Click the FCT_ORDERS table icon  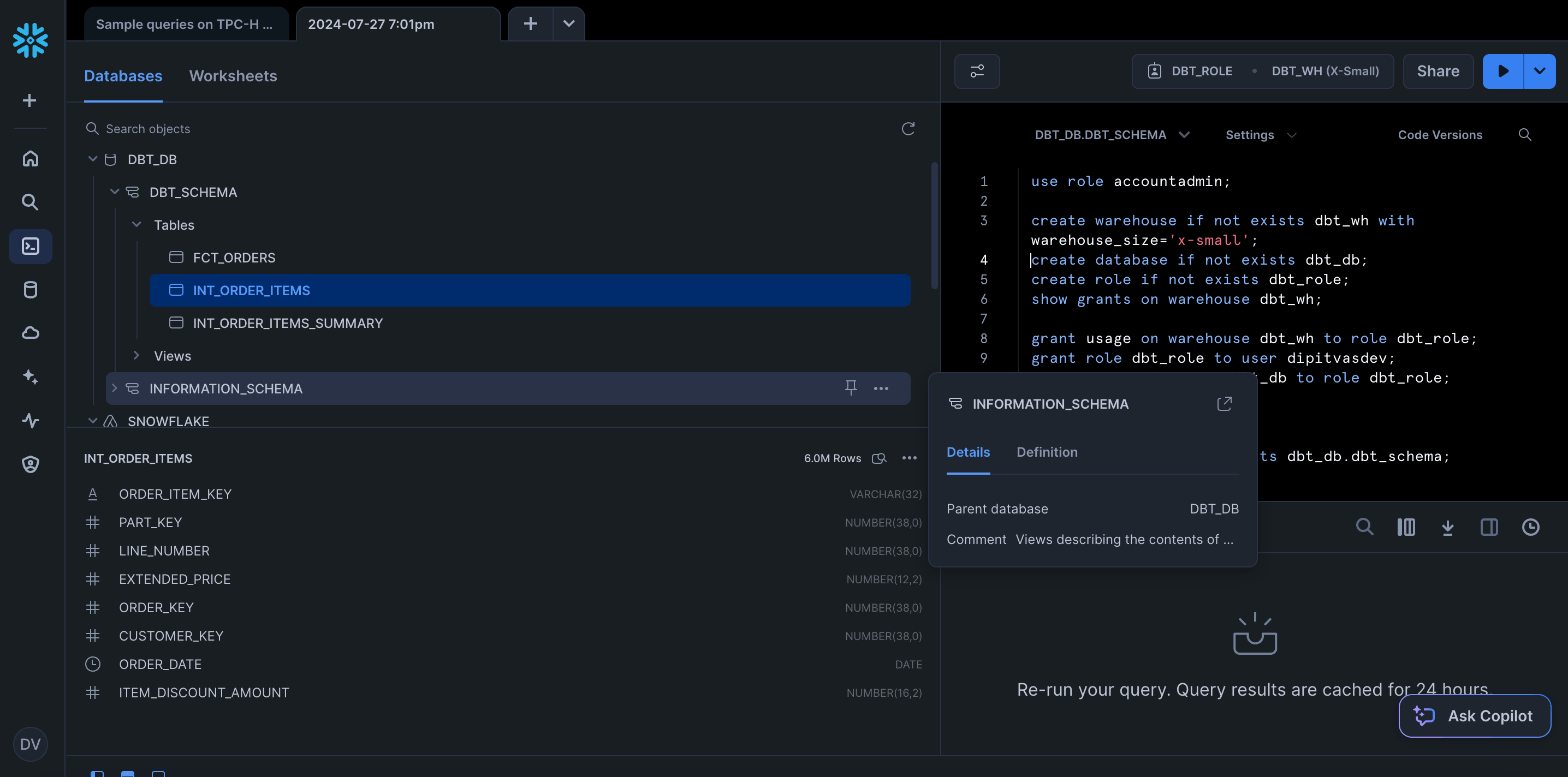coord(176,258)
